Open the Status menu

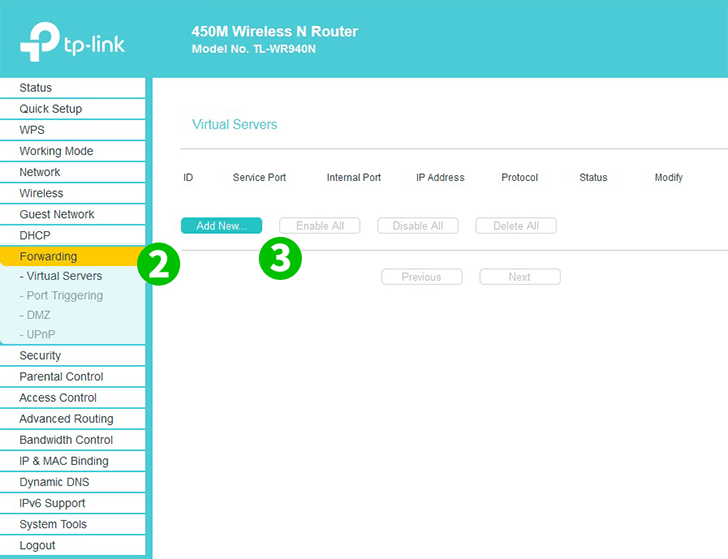pyautogui.click(x=36, y=88)
